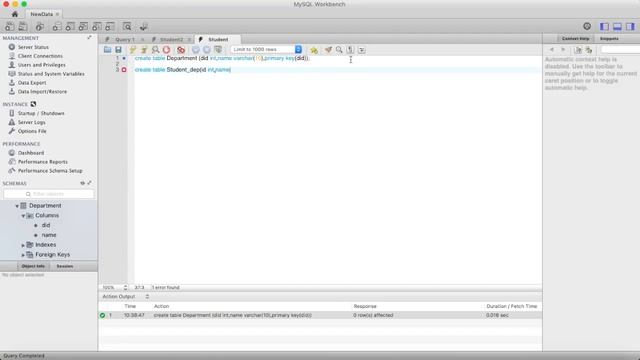Open SQL script file from main toolbar
Image resolution: width=640 pixels, height=360 pixels.
pos(22,27)
